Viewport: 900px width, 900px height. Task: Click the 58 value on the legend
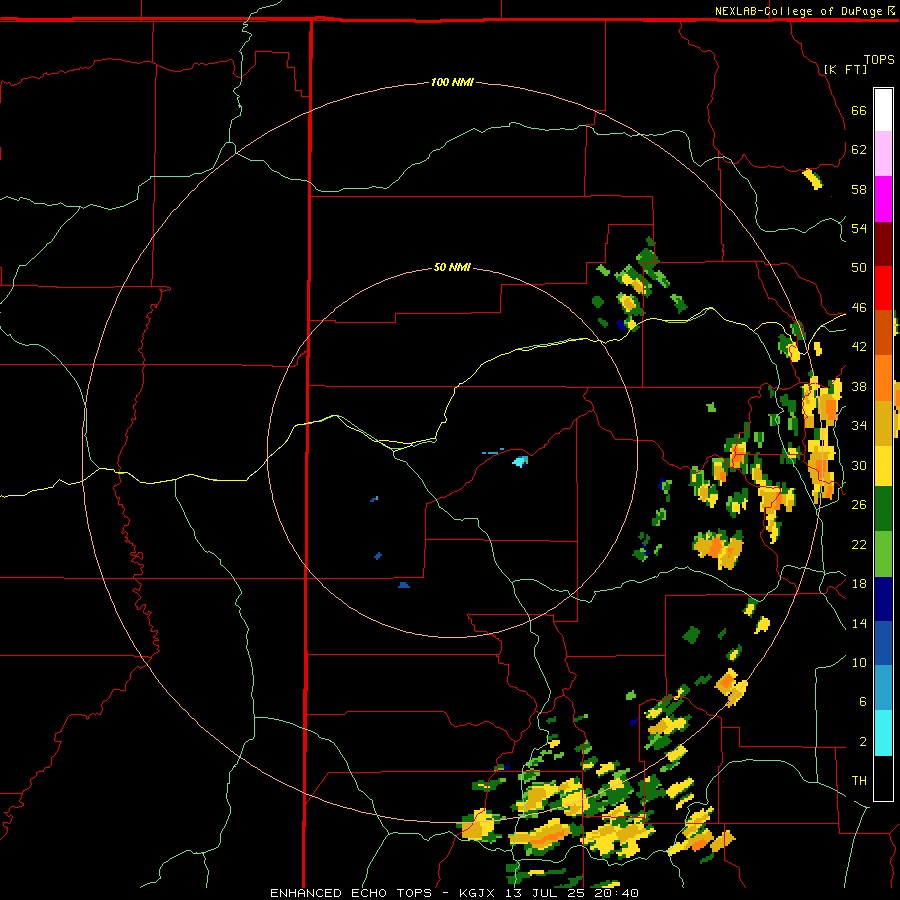coord(859,189)
